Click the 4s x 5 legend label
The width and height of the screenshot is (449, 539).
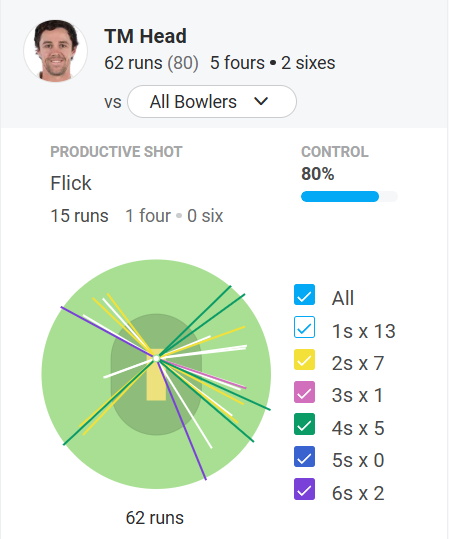(x=358, y=428)
